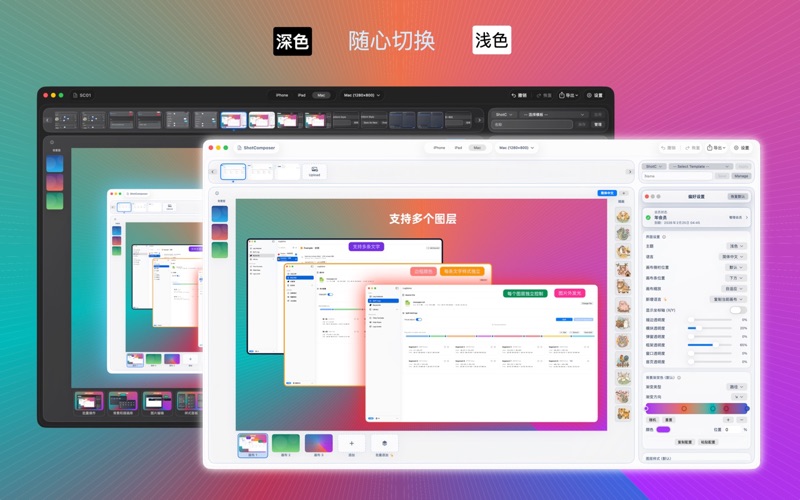Select the first animal sticker in sidebar
800x500 pixels.
622,215
